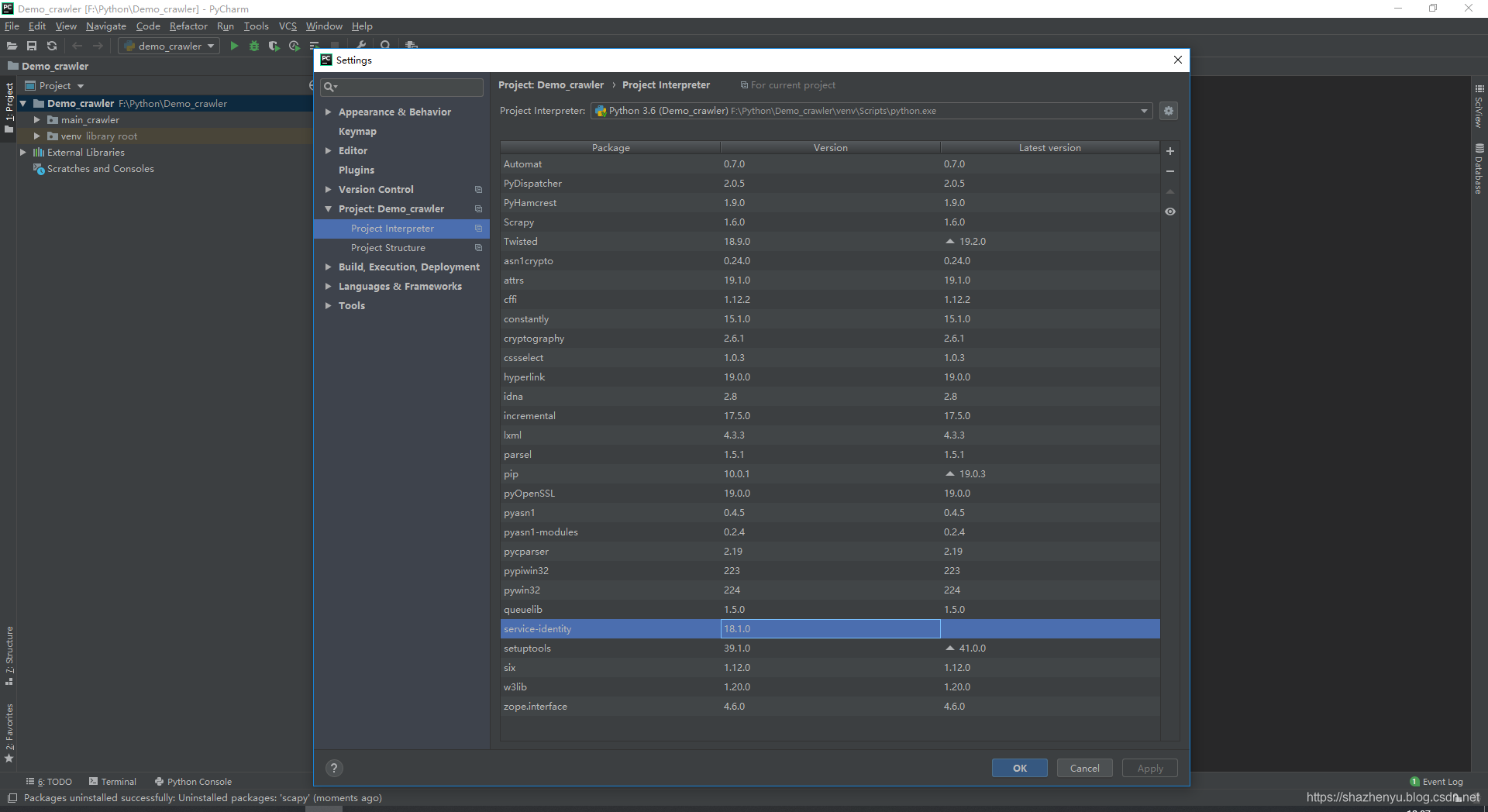This screenshot has height=812, width=1488.
Task: Open the Event Log panel
Action: 1436,782
